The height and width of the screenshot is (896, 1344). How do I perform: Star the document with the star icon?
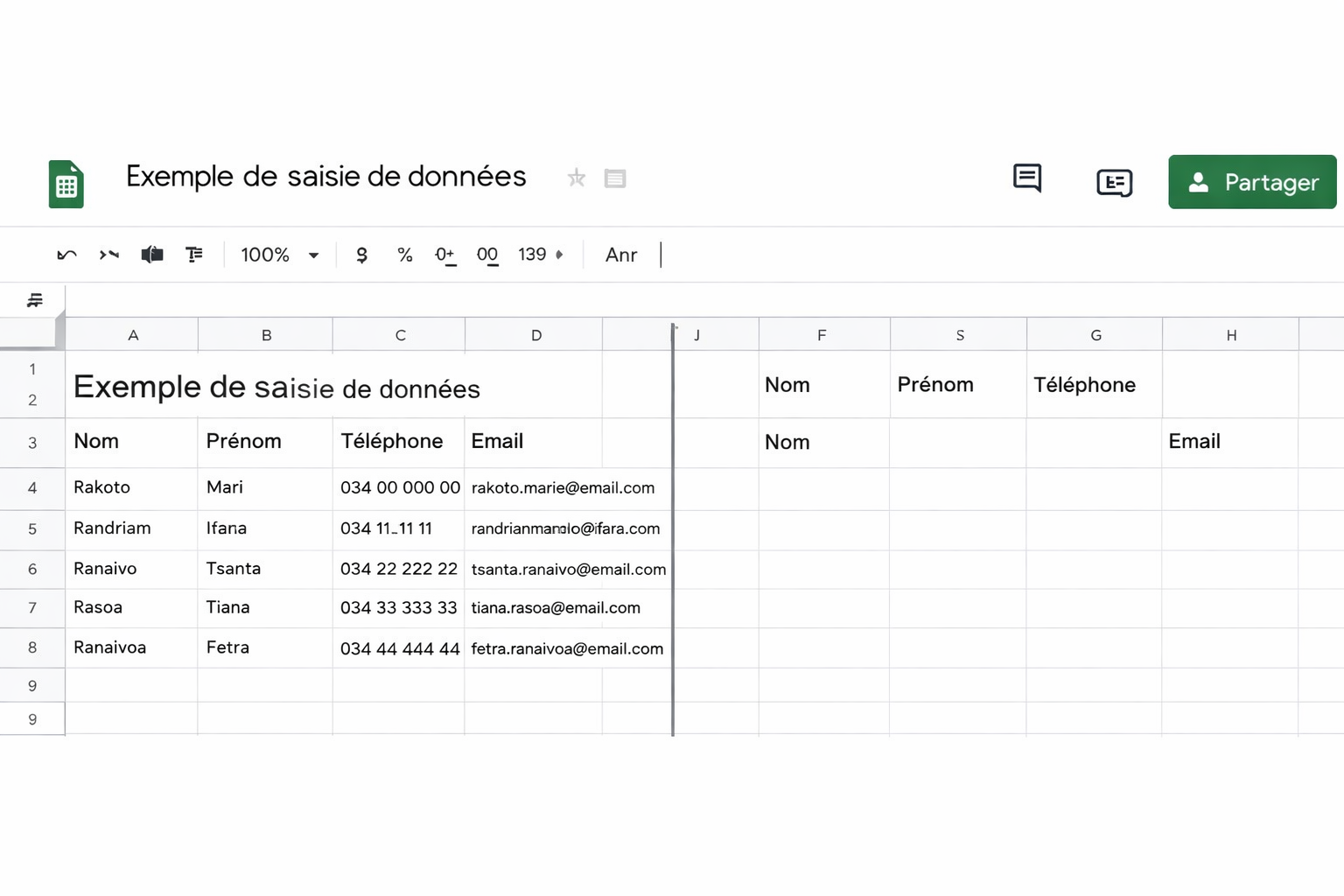point(576,178)
